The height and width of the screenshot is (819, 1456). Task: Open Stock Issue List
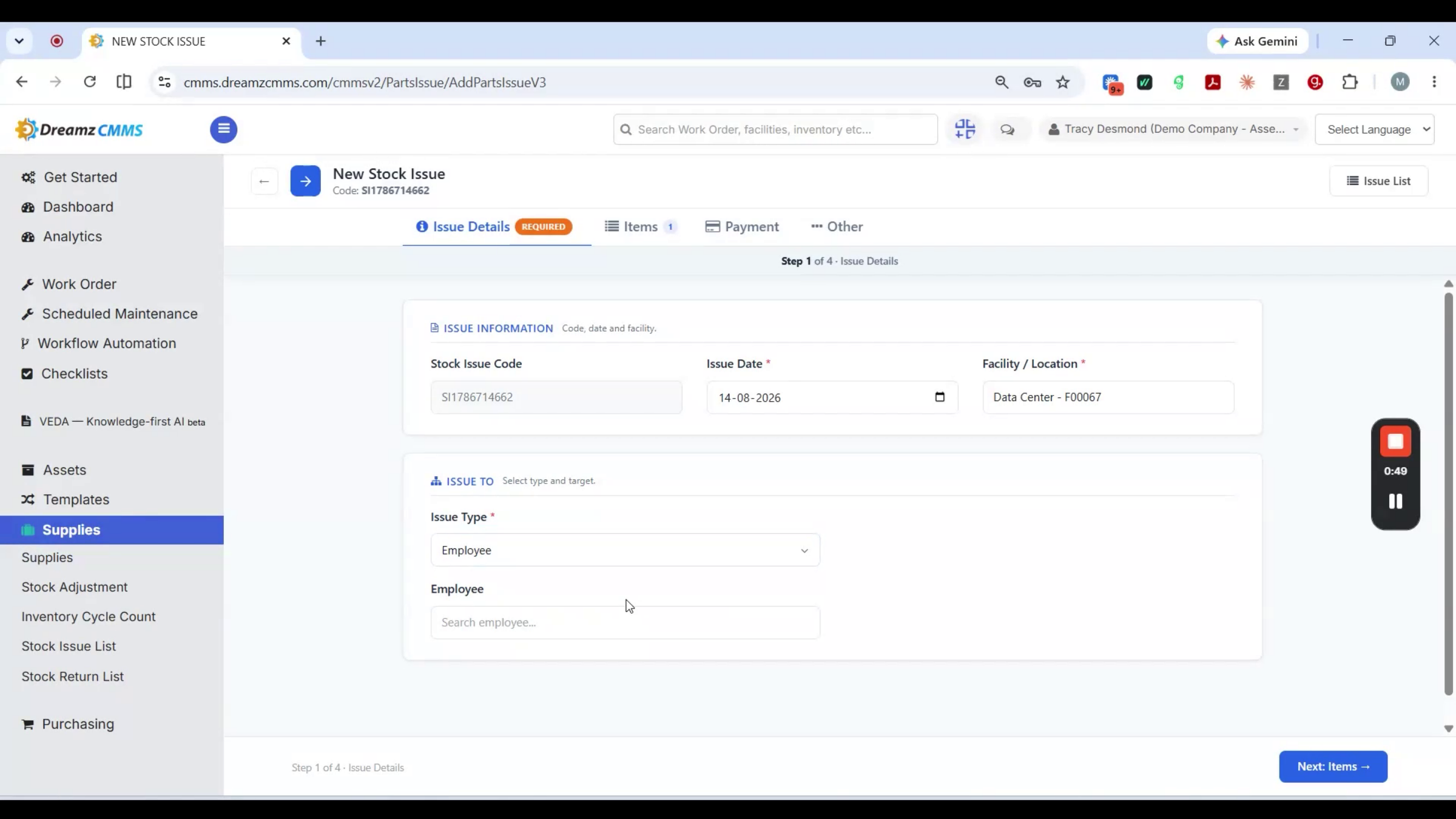(x=69, y=647)
